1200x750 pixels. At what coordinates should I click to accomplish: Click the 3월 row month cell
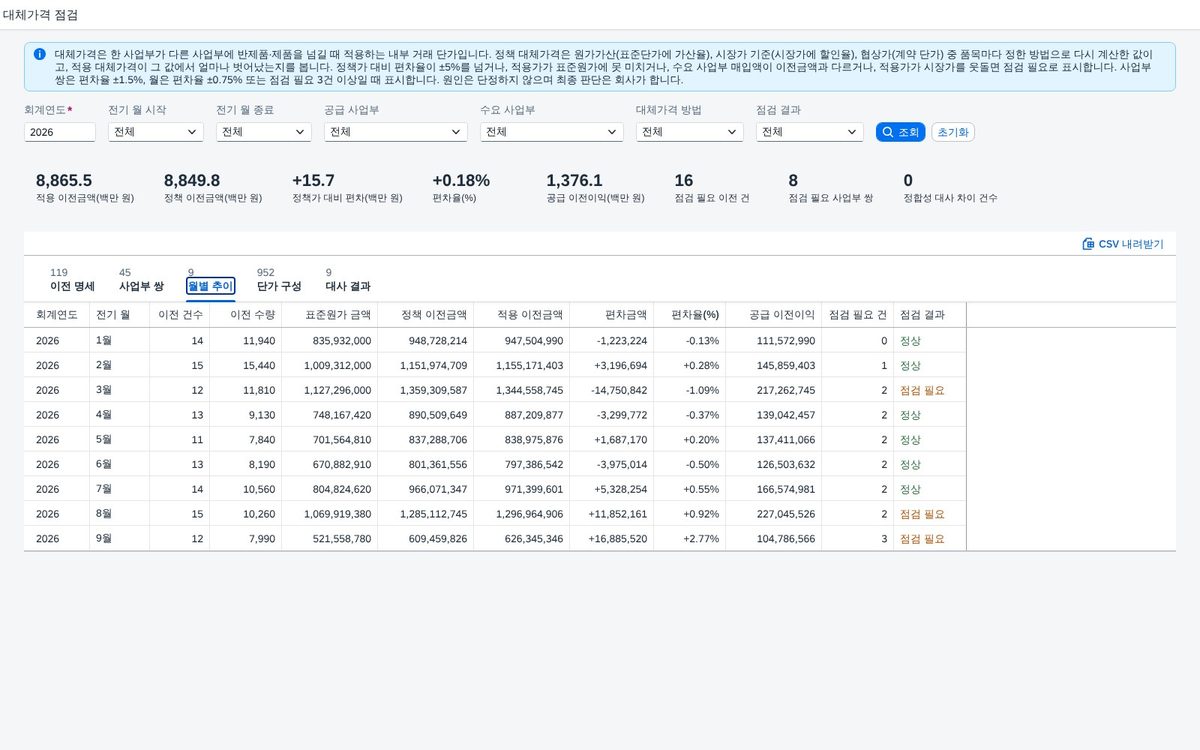pyautogui.click(x=120, y=390)
